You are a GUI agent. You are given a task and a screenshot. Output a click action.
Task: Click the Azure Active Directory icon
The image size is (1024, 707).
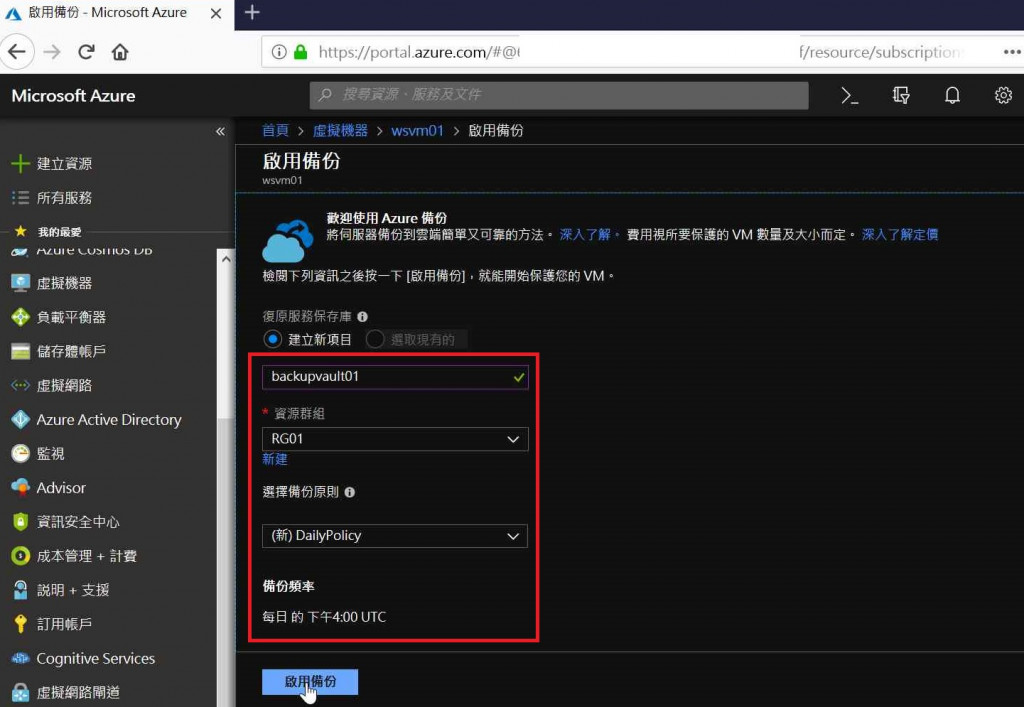[20, 419]
